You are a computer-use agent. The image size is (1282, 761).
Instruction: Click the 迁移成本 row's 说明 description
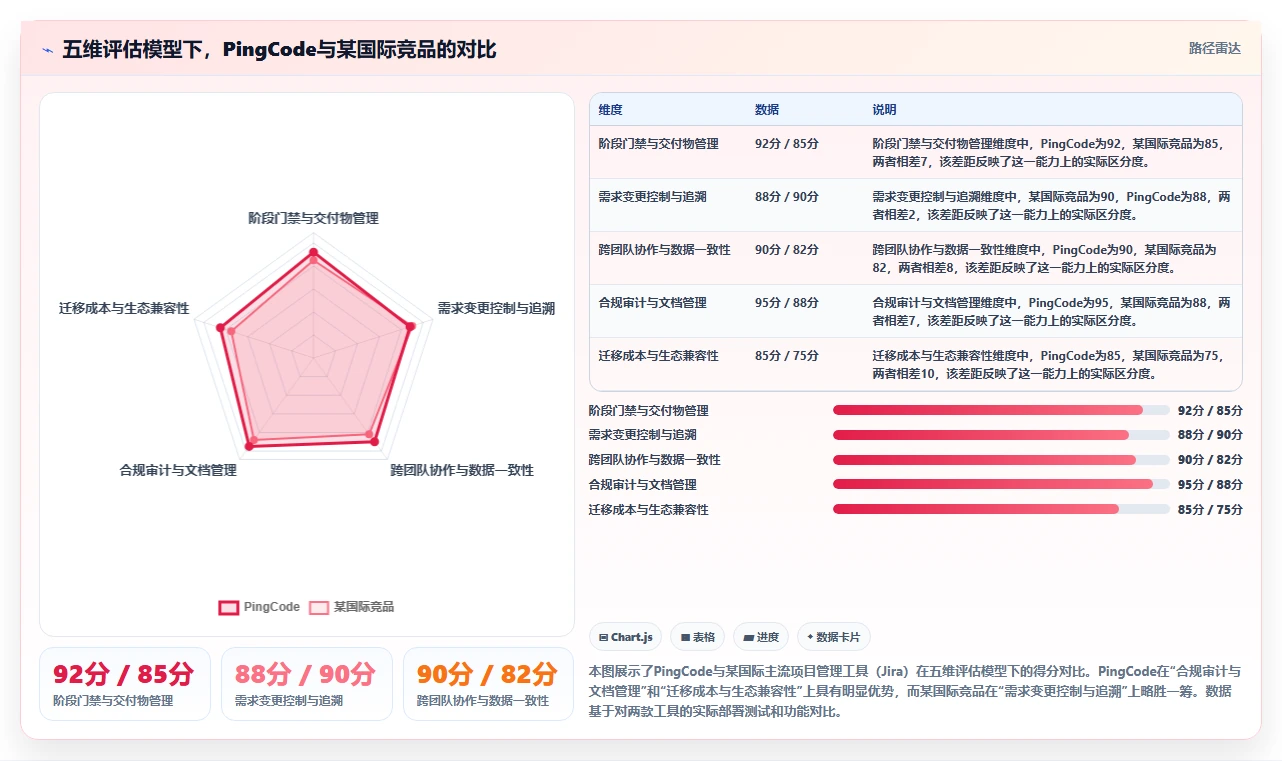1048,365
